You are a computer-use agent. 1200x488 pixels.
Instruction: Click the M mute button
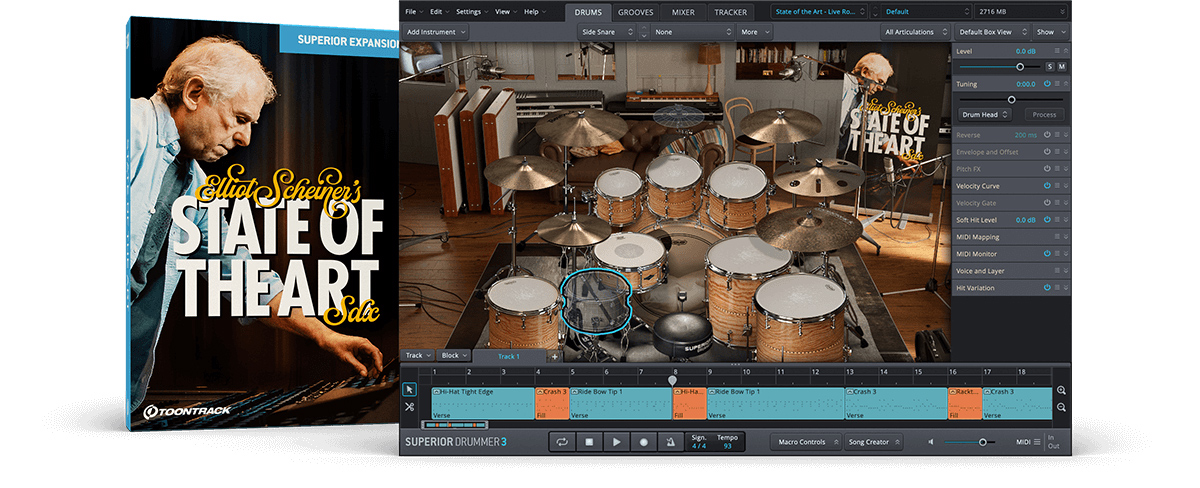point(1061,66)
